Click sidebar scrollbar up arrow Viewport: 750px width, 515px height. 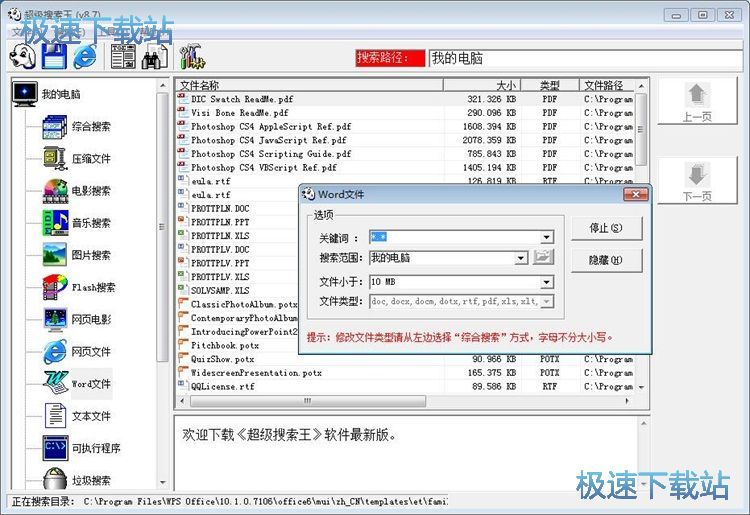click(x=163, y=85)
